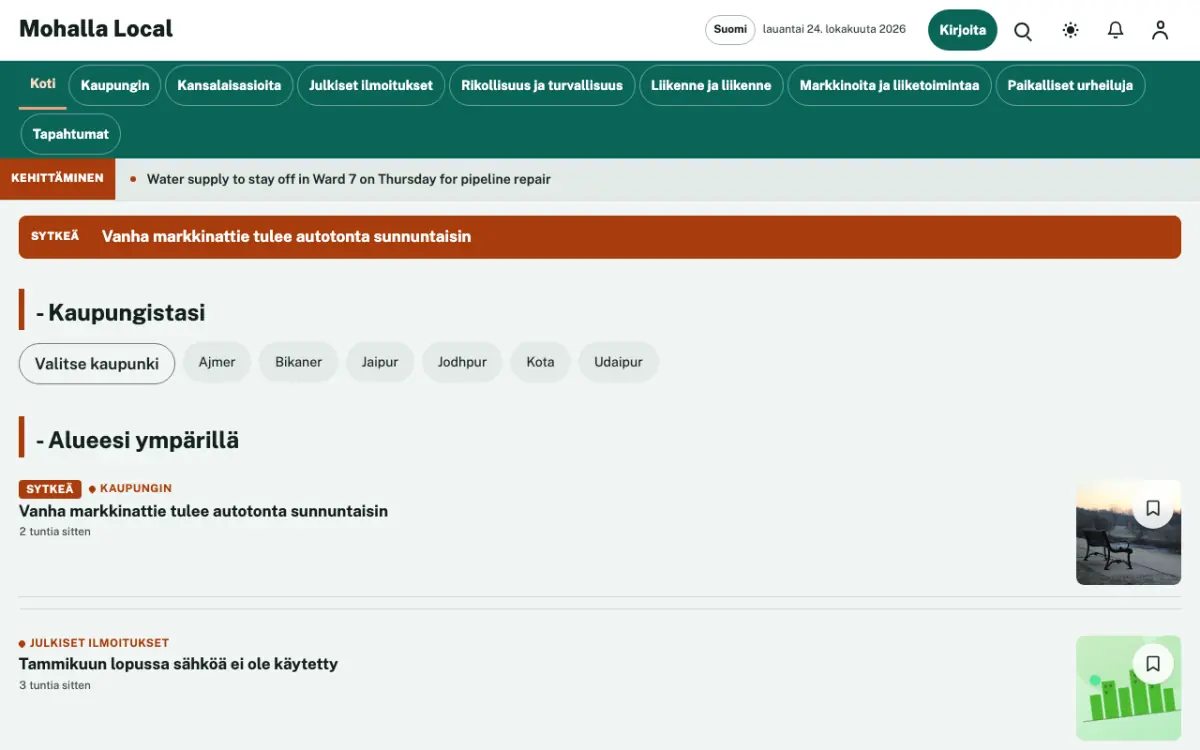The width and height of the screenshot is (1200, 750).
Task: View the green bar chart thumbnail
Action: (1128, 688)
